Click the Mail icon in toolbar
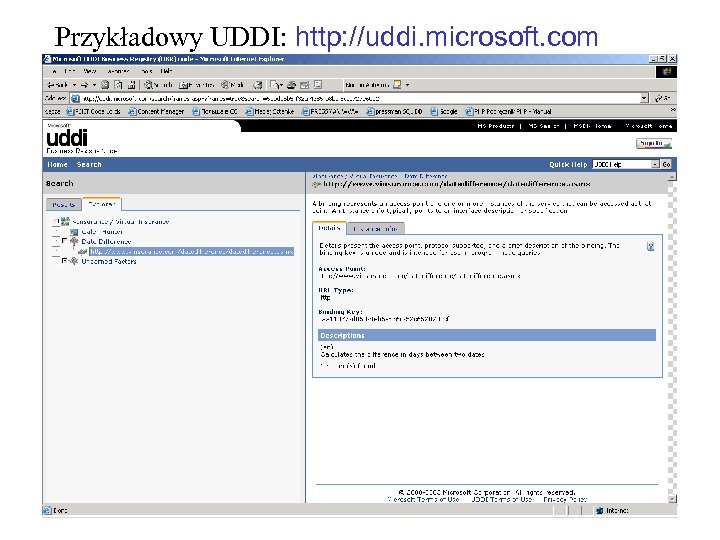The width and height of the screenshot is (720, 540). (276, 85)
